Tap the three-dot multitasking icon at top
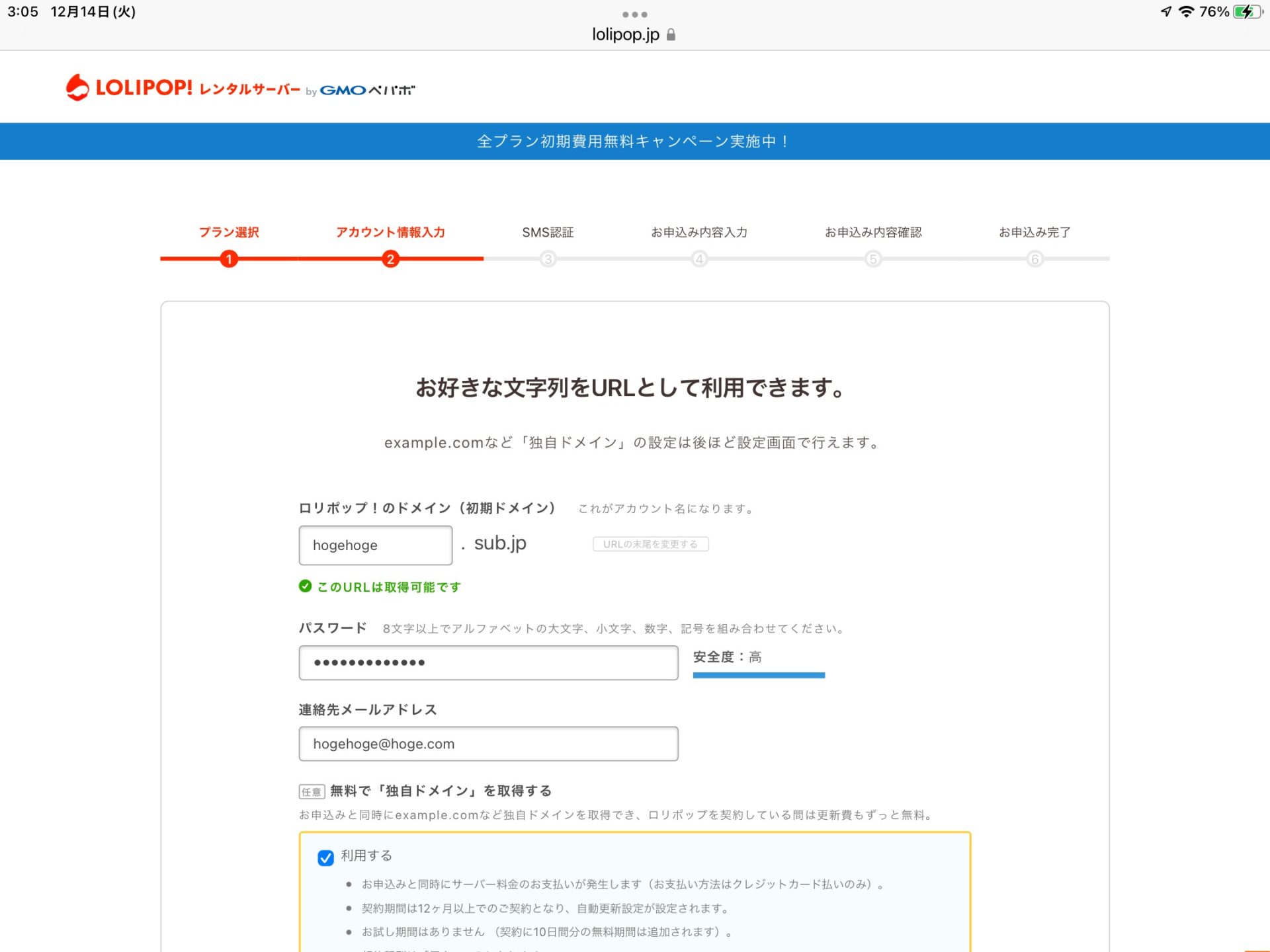Viewport: 1270px width, 952px height. [x=634, y=15]
